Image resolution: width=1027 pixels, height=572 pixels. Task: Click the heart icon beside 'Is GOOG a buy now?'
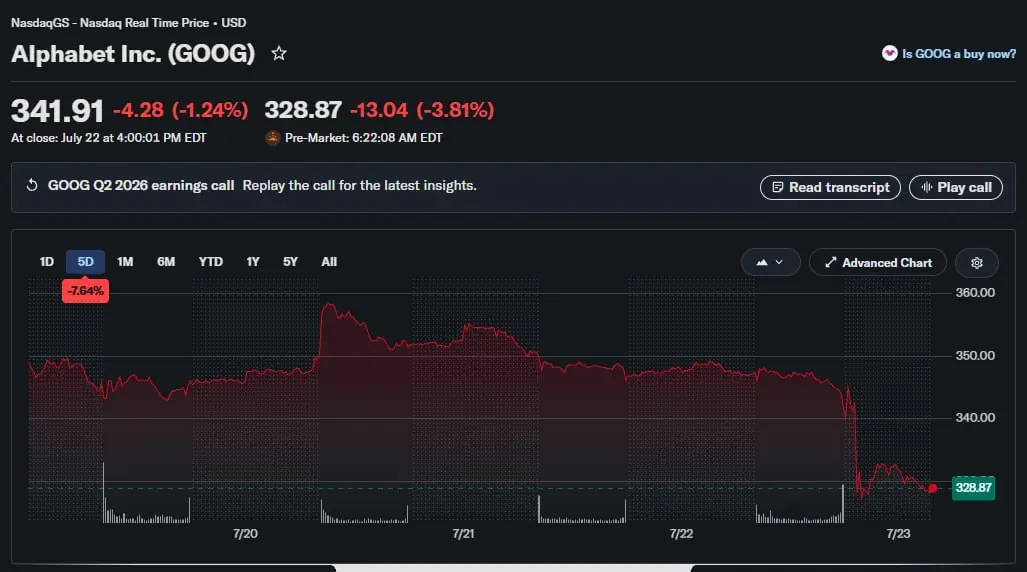[889, 54]
